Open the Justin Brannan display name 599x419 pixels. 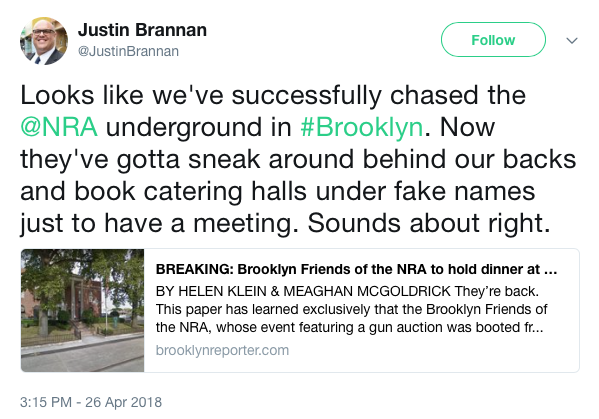(x=142, y=30)
